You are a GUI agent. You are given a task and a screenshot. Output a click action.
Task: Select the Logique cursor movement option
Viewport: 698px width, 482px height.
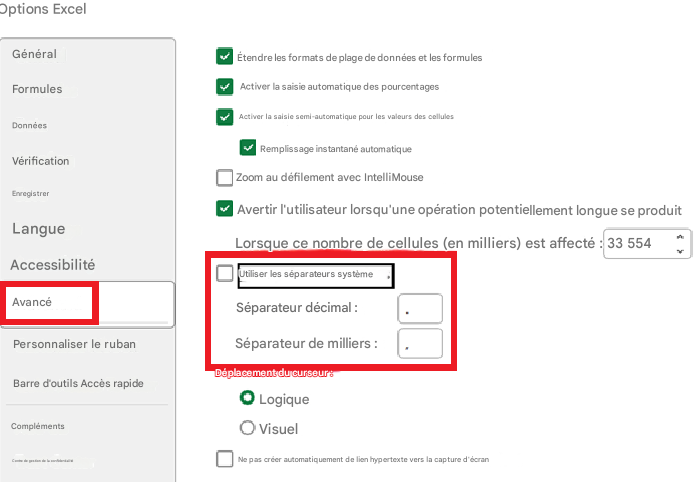click(247, 398)
